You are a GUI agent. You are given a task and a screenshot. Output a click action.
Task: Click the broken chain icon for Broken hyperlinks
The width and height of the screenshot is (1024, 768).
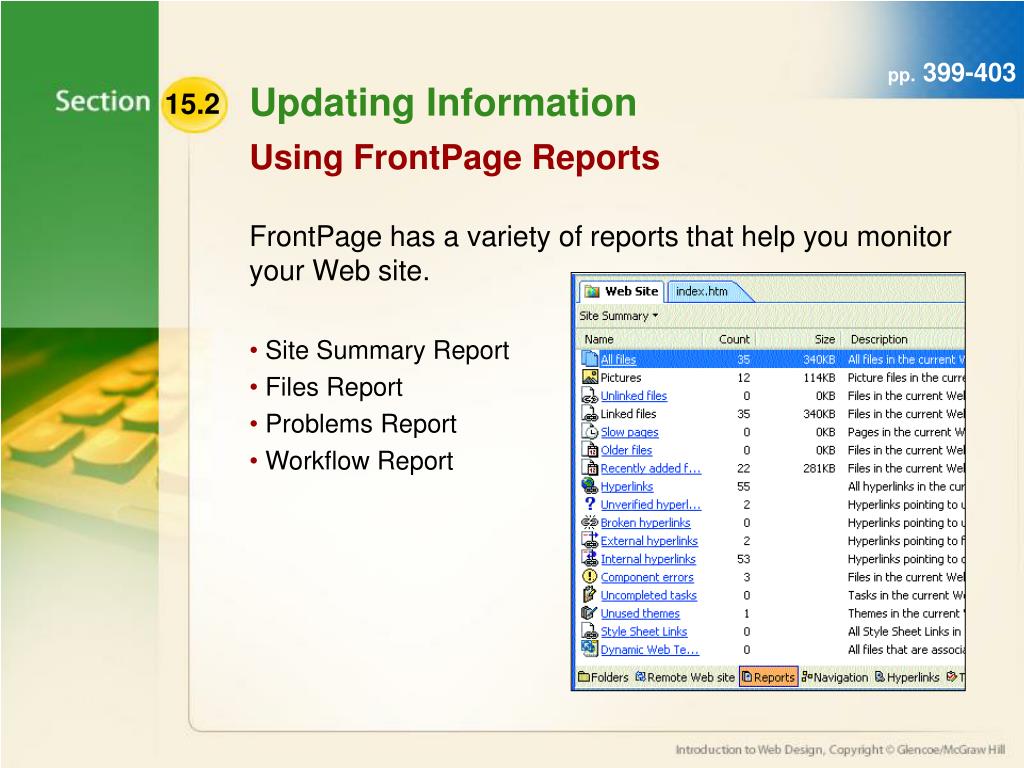click(590, 522)
